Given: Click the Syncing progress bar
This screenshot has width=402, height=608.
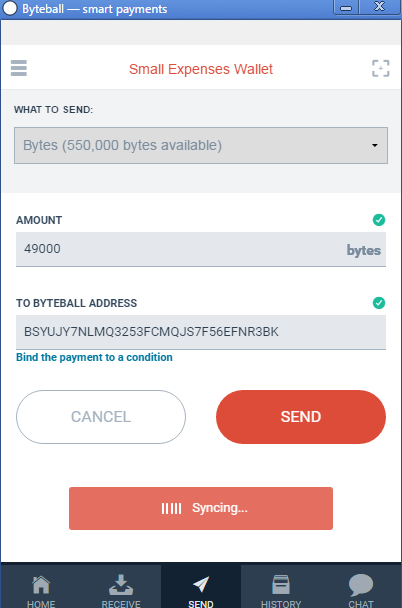Looking at the screenshot, I should 201,508.
